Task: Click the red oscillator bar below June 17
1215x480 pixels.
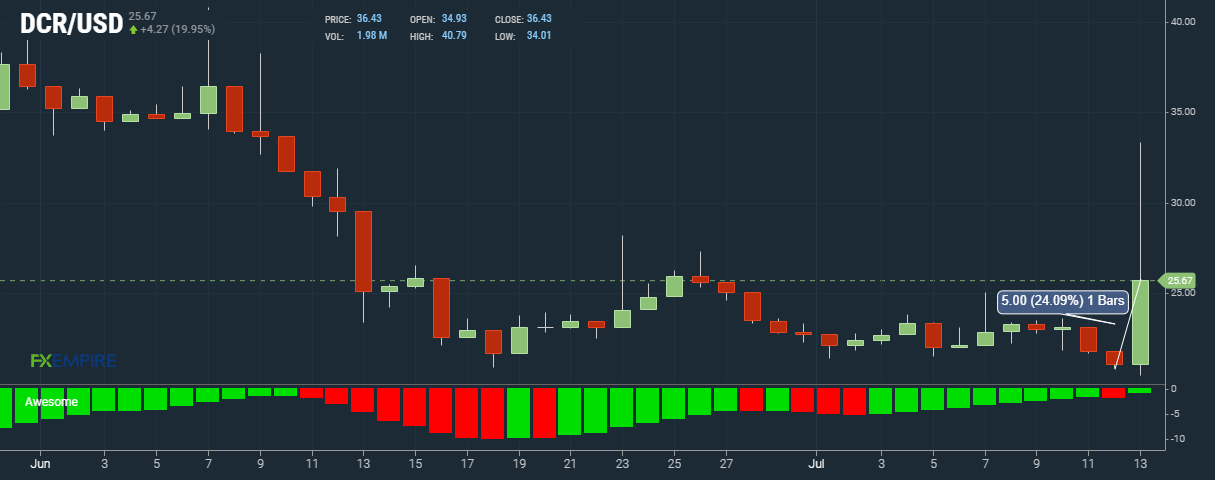Action: (x=467, y=413)
